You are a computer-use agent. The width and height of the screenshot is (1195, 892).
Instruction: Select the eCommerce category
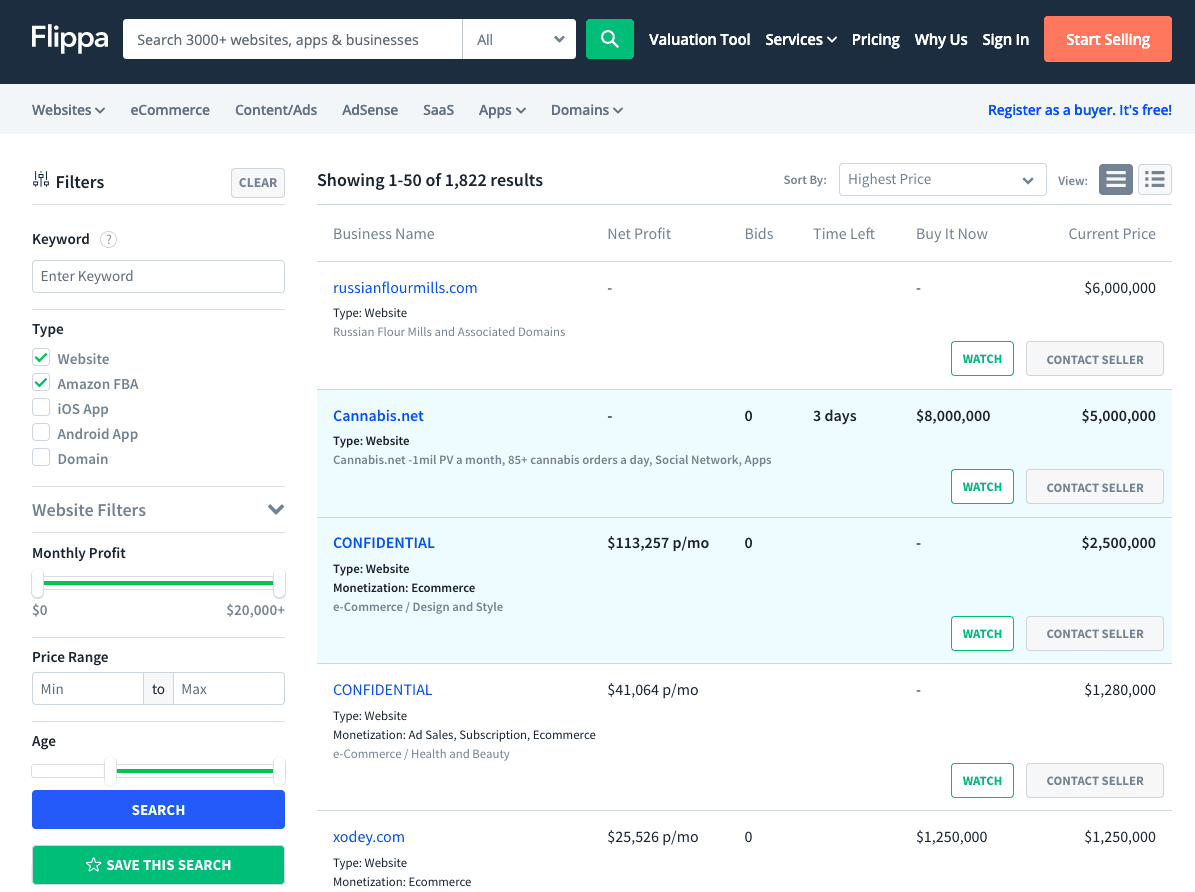tap(170, 110)
